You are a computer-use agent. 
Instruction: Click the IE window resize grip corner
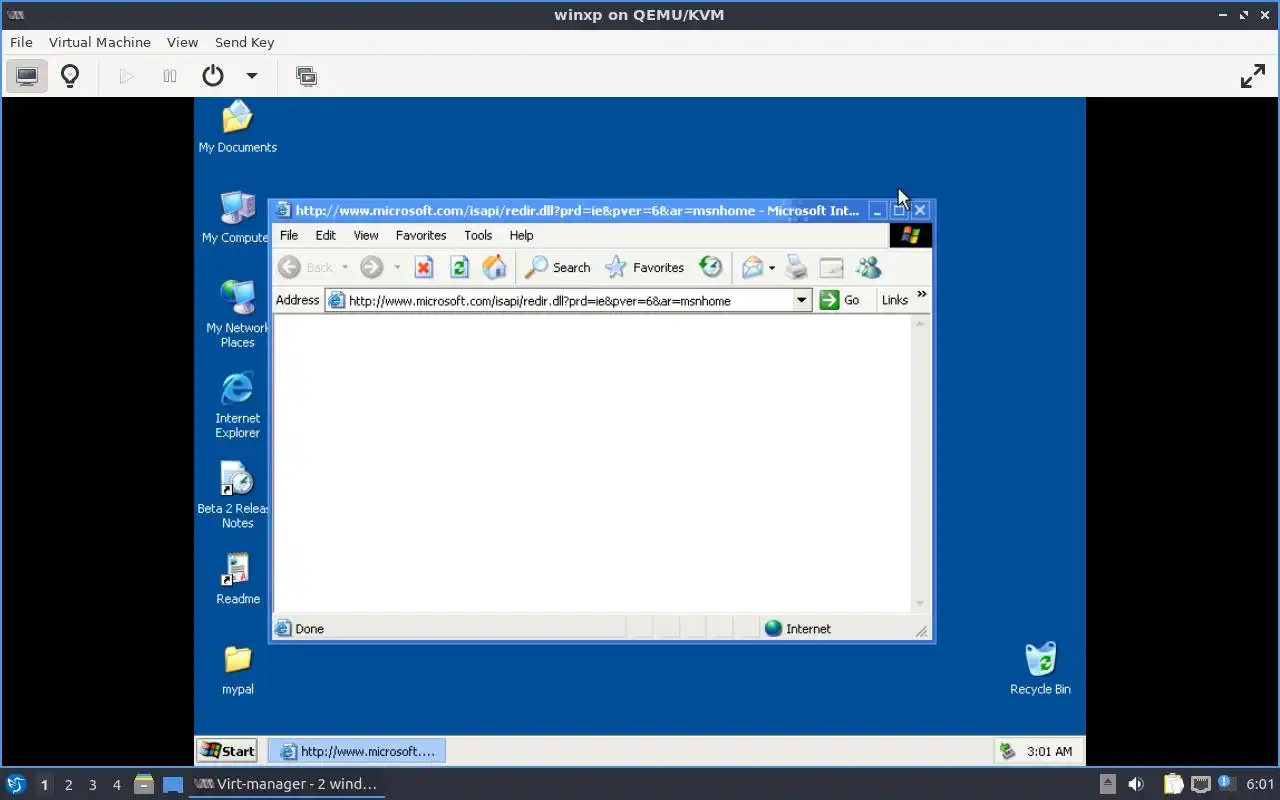922,630
